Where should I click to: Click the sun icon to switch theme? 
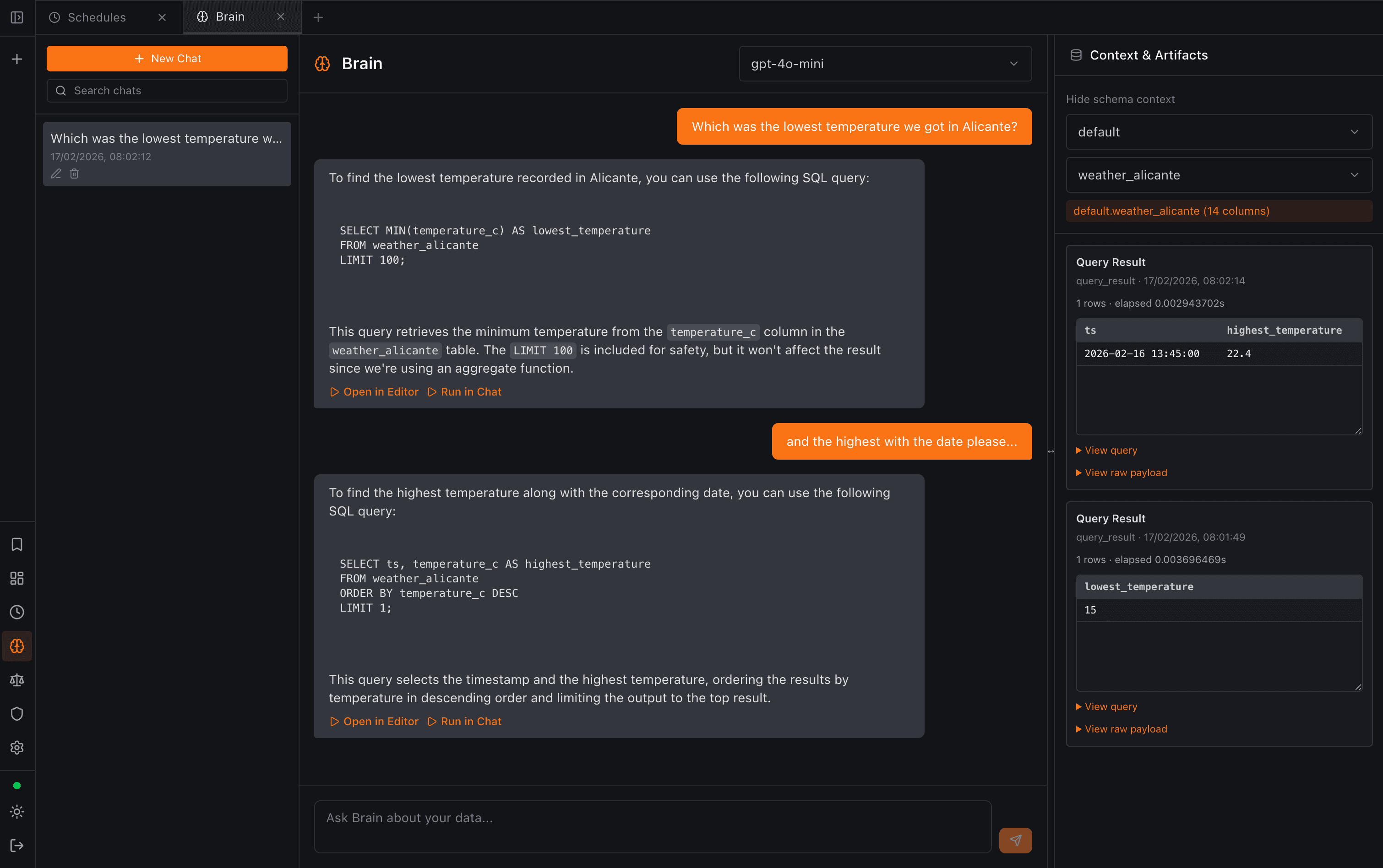tap(16, 811)
